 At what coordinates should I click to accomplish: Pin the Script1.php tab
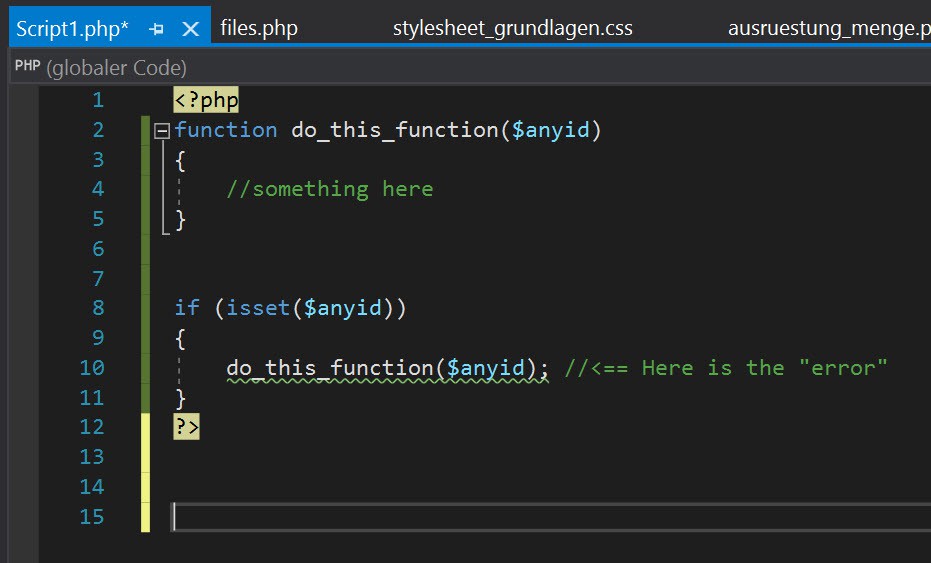pos(156,29)
